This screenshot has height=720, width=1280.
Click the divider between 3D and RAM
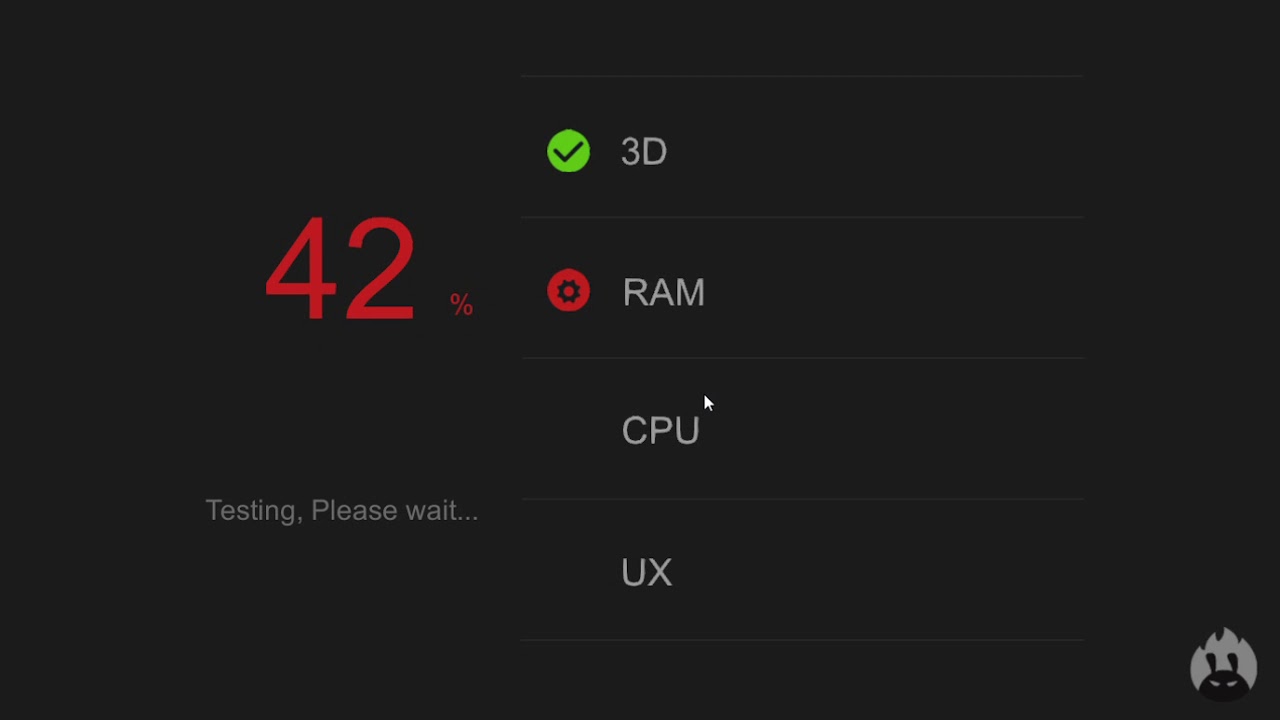[x=802, y=217]
